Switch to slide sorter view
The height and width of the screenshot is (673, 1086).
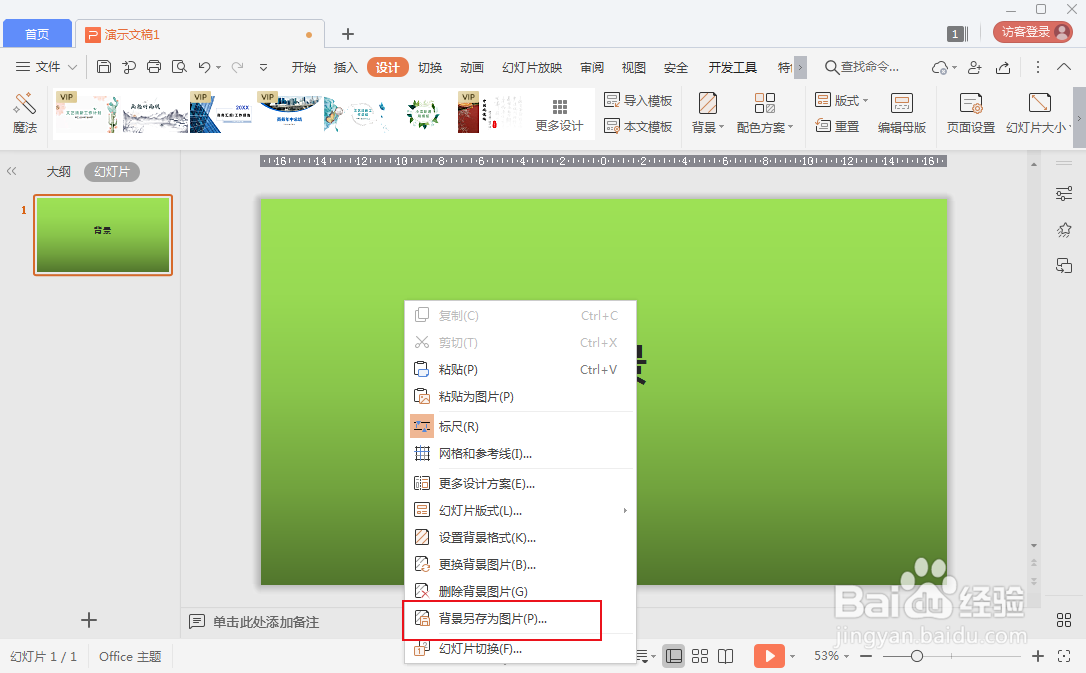(x=699, y=656)
